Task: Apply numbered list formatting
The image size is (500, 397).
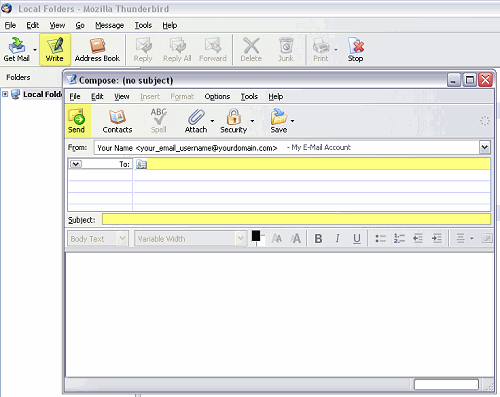Action: point(399,239)
